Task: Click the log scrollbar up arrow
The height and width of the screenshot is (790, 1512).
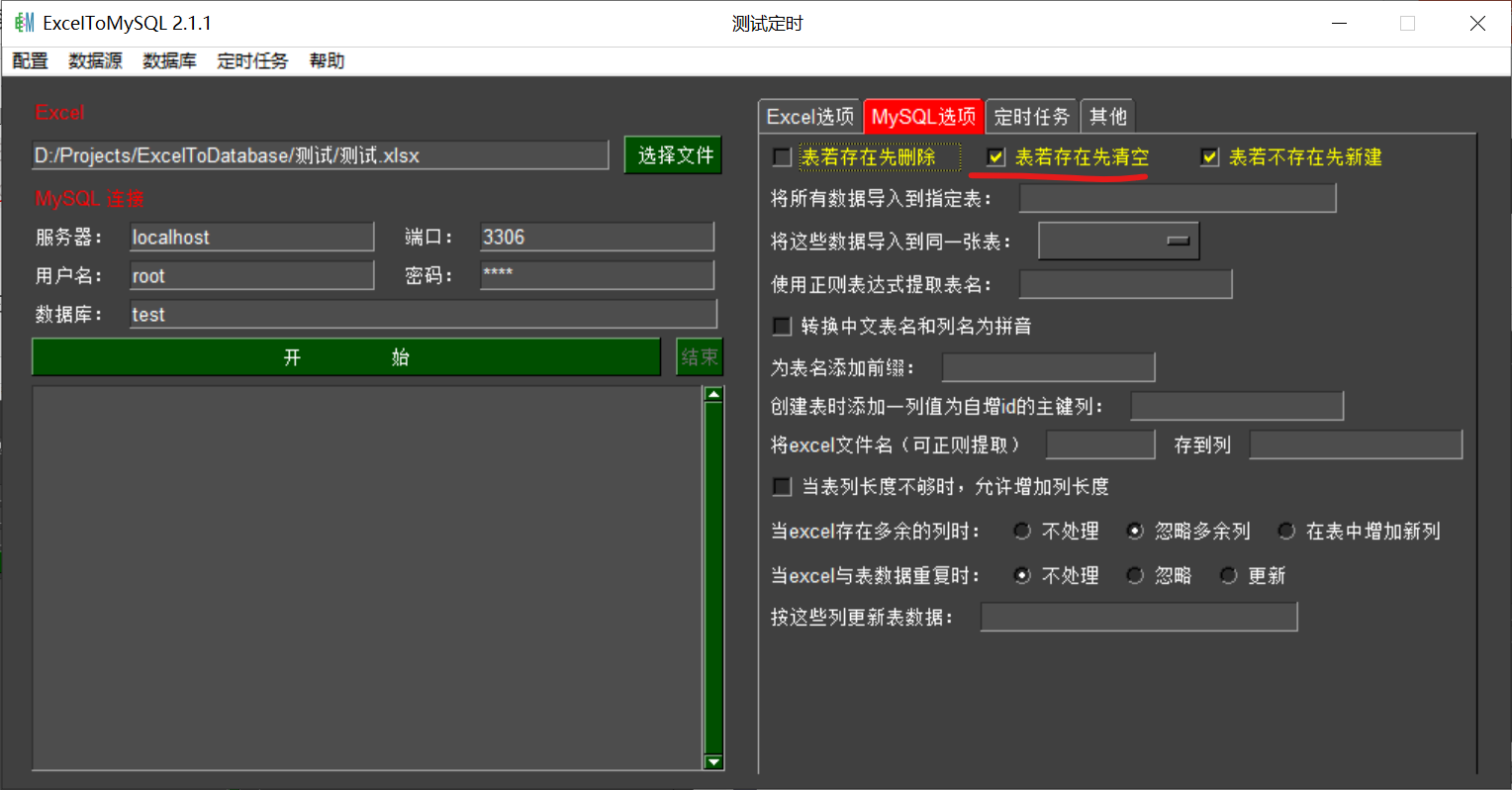Action: click(713, 394)
